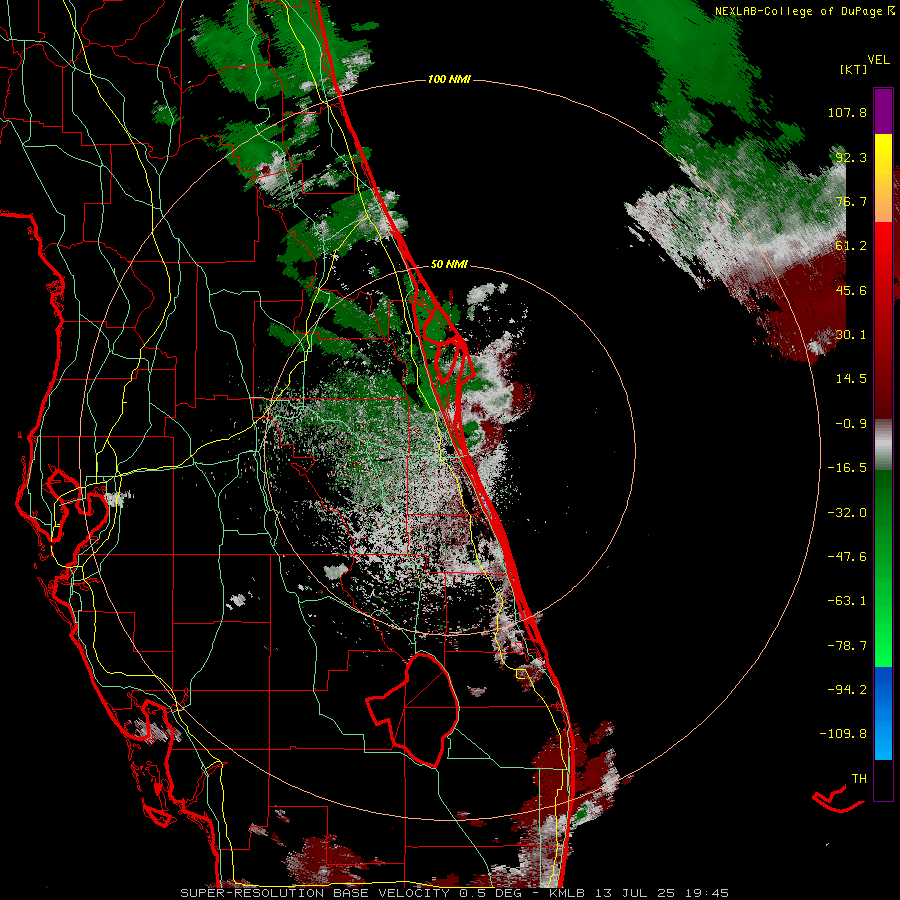The width and height of the screenshot is (900, 900).
Task: Click the -94.2 scale value
Action: tap(847, 690)
